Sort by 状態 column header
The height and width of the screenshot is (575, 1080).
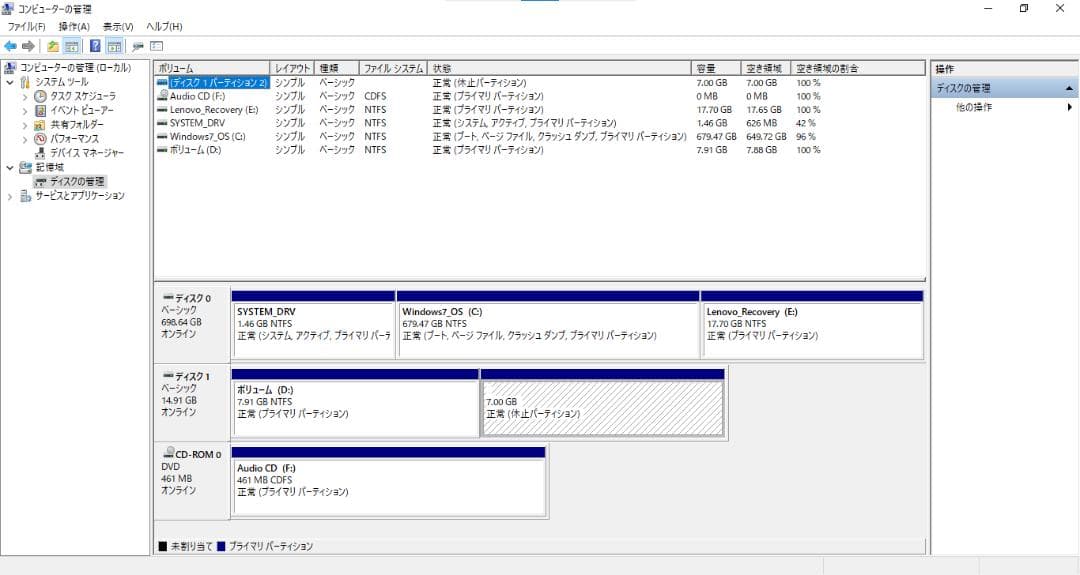[559, 68]
